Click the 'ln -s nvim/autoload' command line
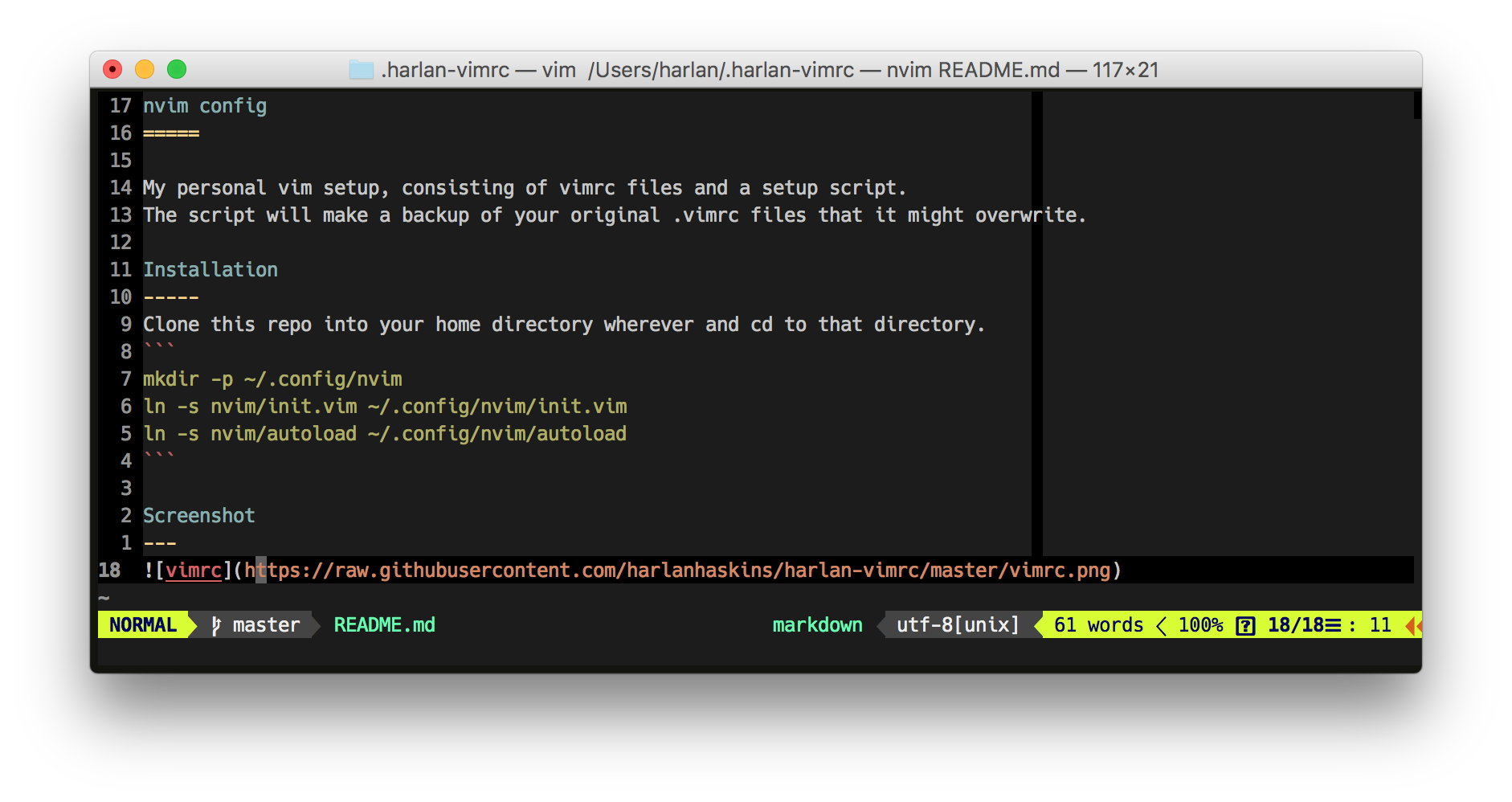1512x802 pixels. pos(385,434)
